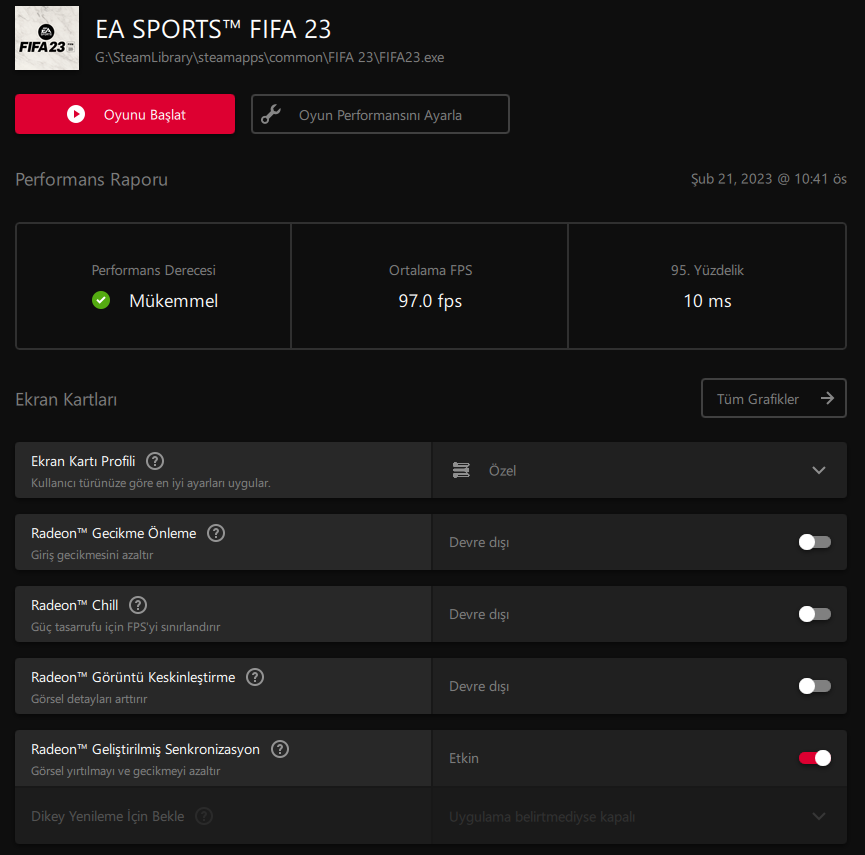Open Oyun Performansını Ayarla

[x=380, y=114]
